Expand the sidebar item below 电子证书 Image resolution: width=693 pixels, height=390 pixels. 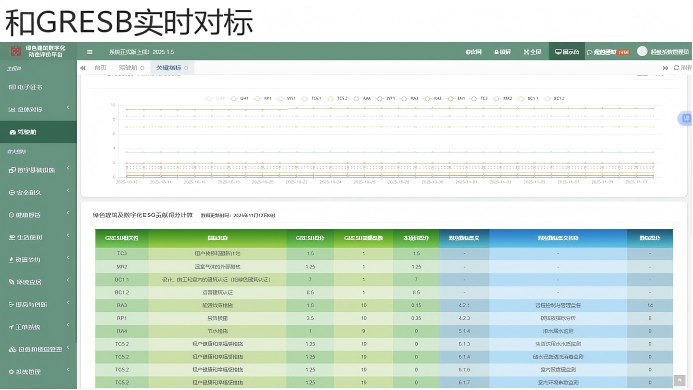[68, 107]
